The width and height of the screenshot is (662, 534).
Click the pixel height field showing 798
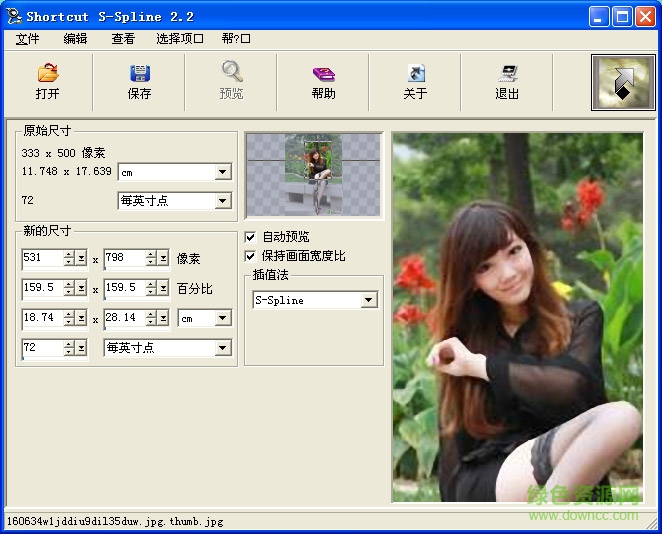click(x=124, y=258)
